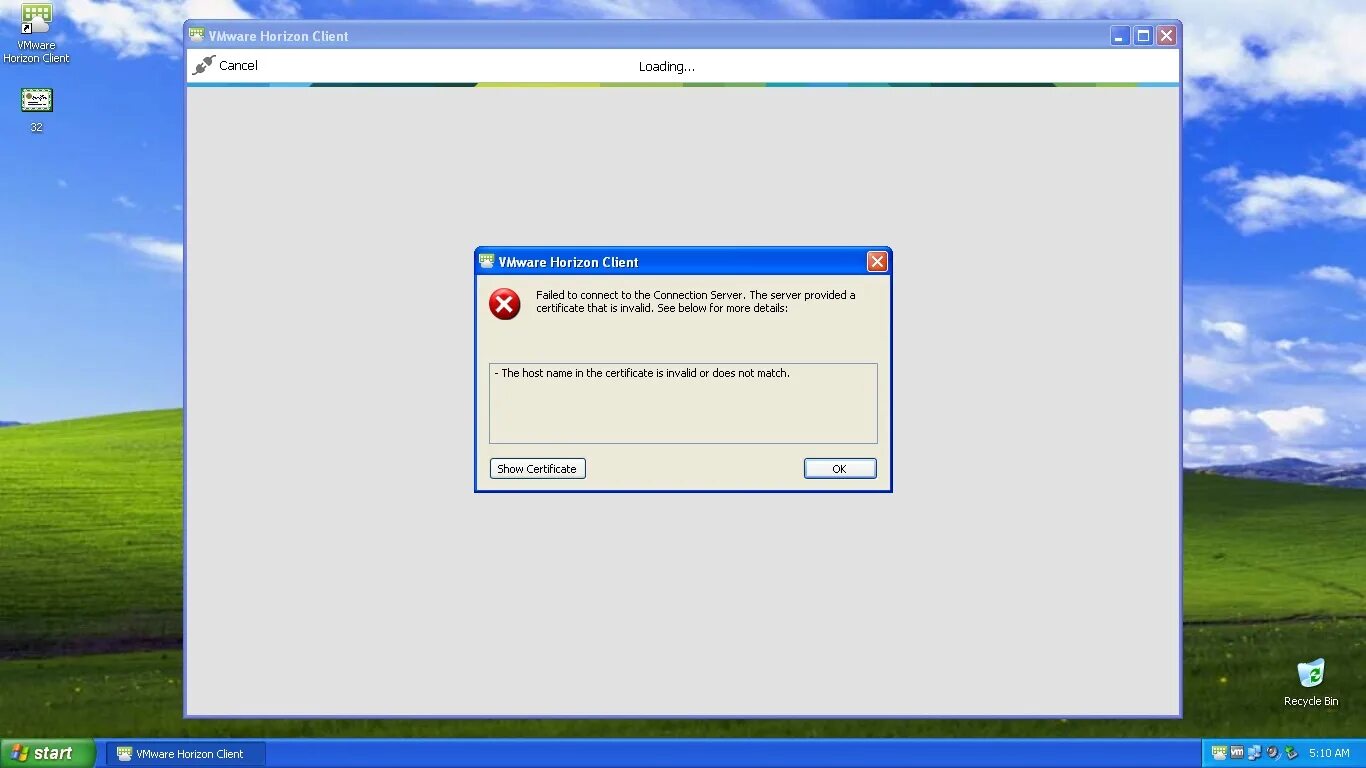Screen dimensions: 1366x768
Task: Click the speaker volume tray icon
Action: coord(1272,753)
